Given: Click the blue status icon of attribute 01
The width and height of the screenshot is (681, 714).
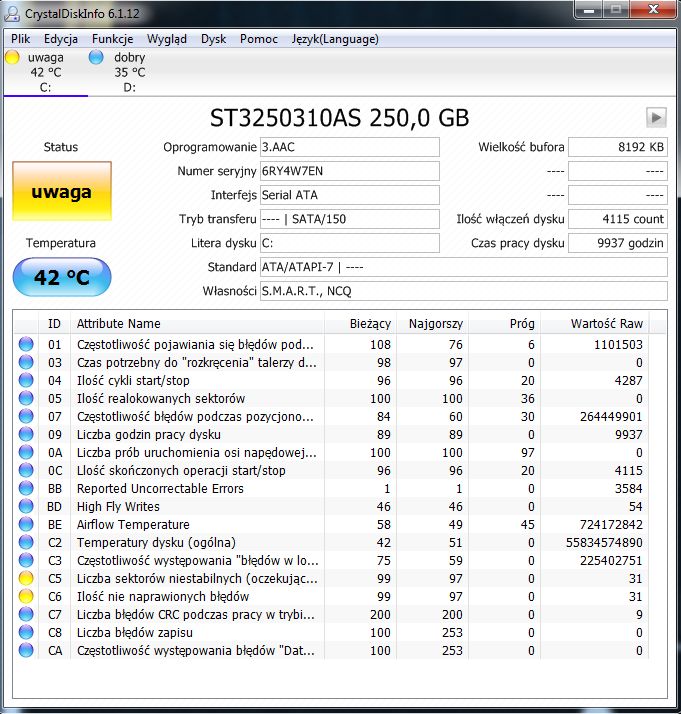Looking at the screenshot, I should point(26,344).
